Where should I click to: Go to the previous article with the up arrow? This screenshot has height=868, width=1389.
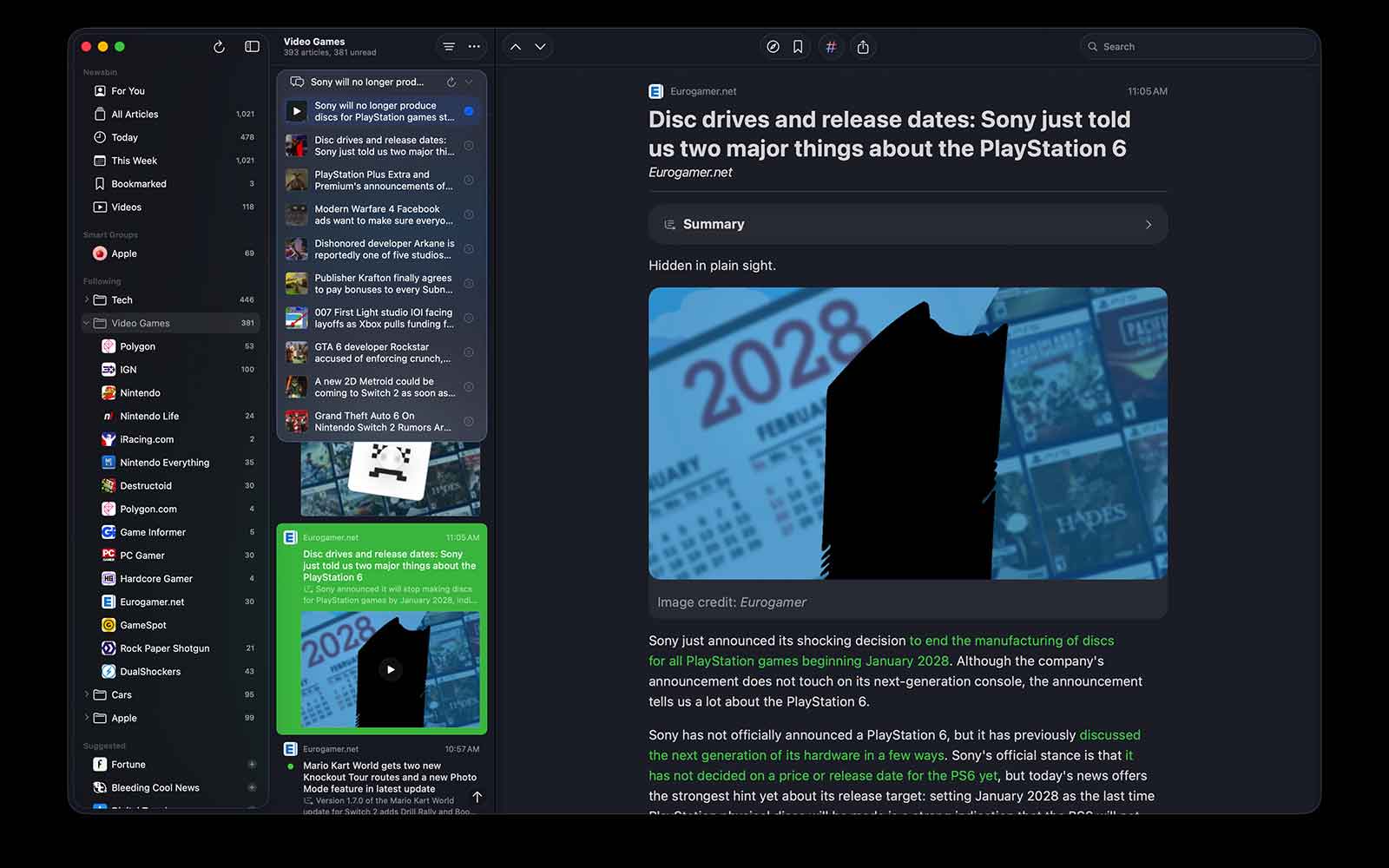[x=516, y=47]
